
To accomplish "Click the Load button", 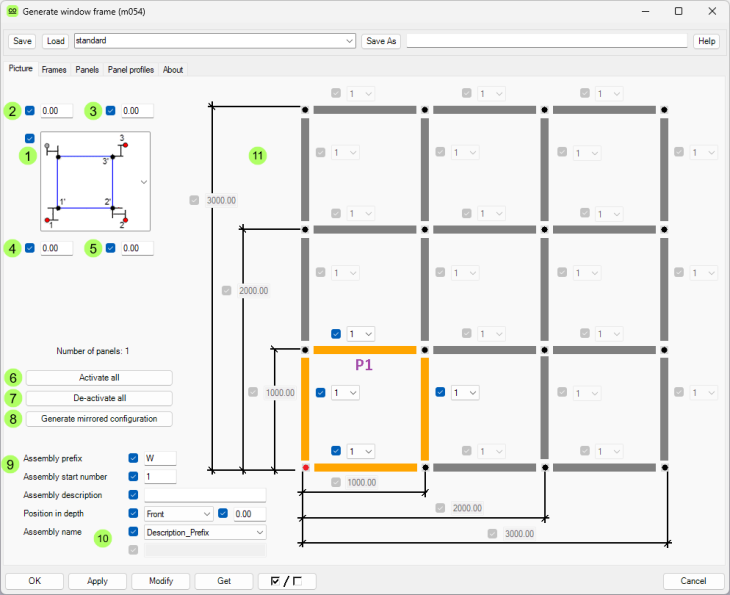I will point(55,41).
